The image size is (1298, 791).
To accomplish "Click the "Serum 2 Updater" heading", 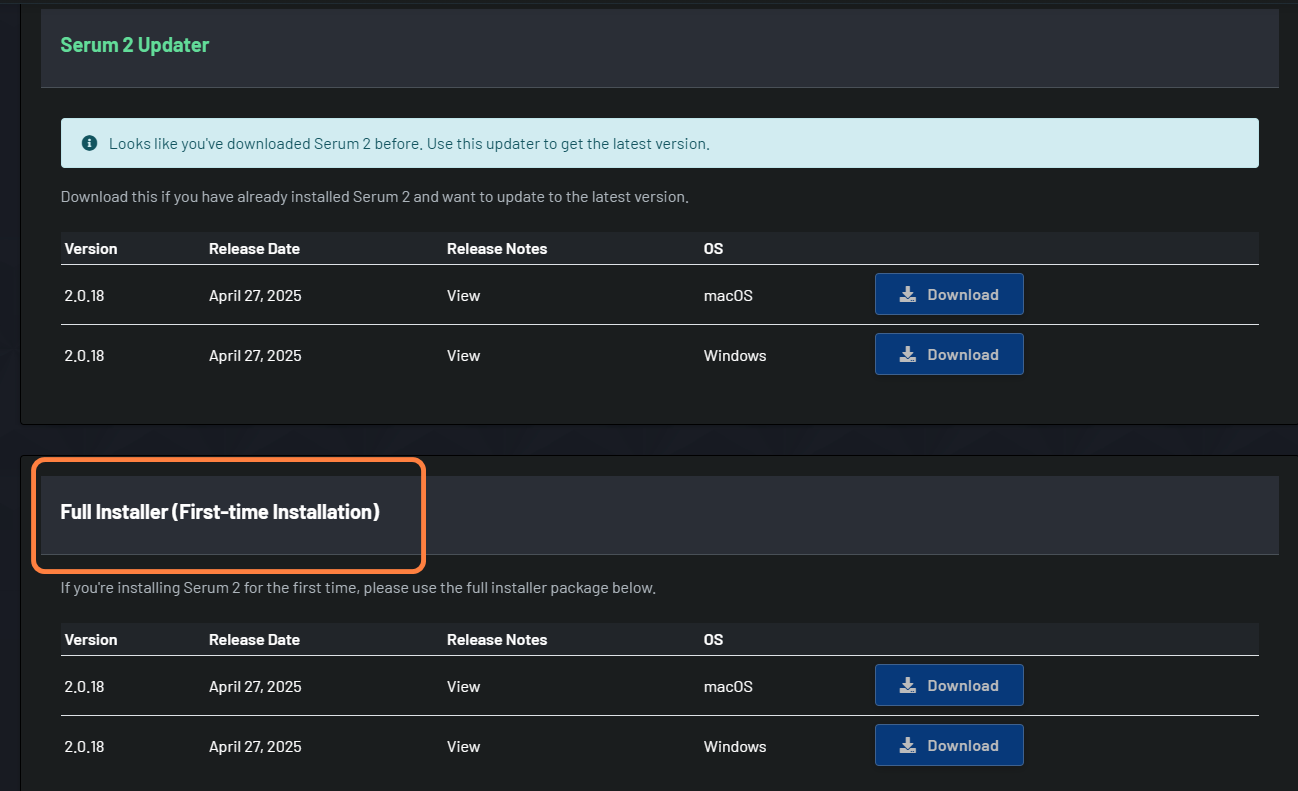I will 135,45.
